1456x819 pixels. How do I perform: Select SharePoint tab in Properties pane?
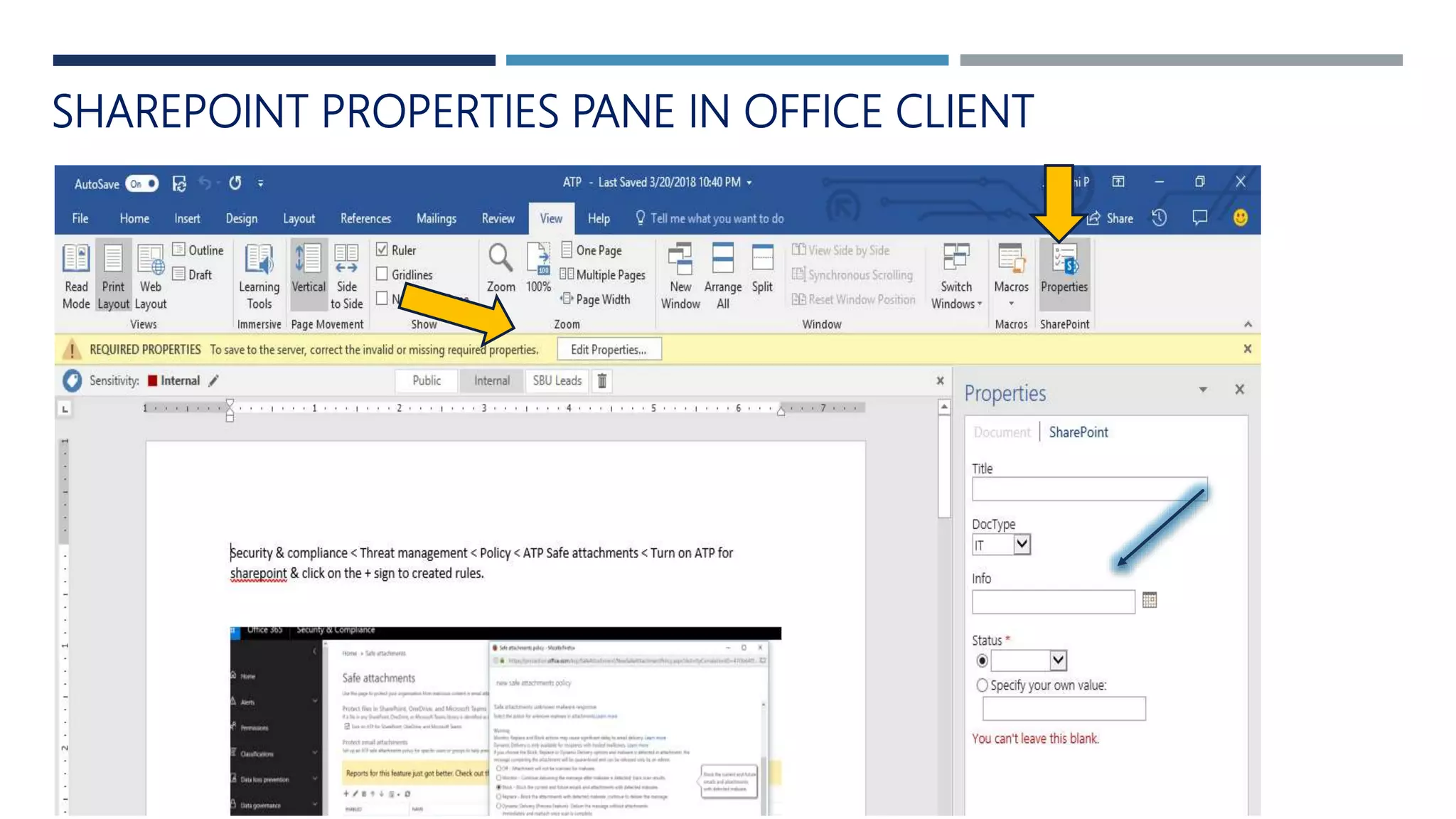click(1078, 432)
